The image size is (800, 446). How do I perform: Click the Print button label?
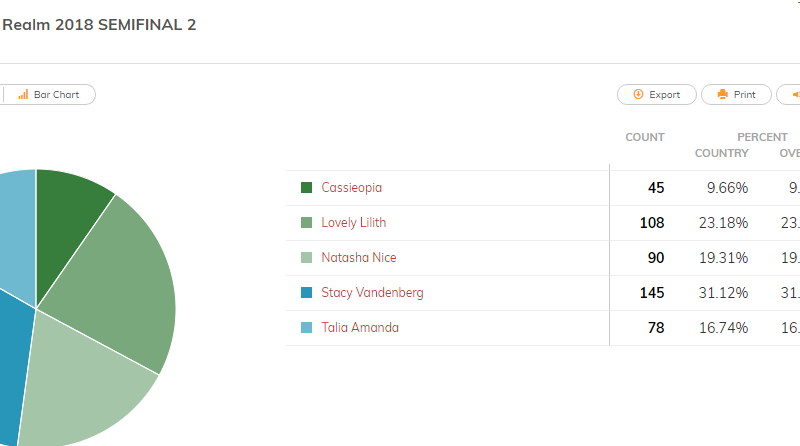[x=744, y=94]
